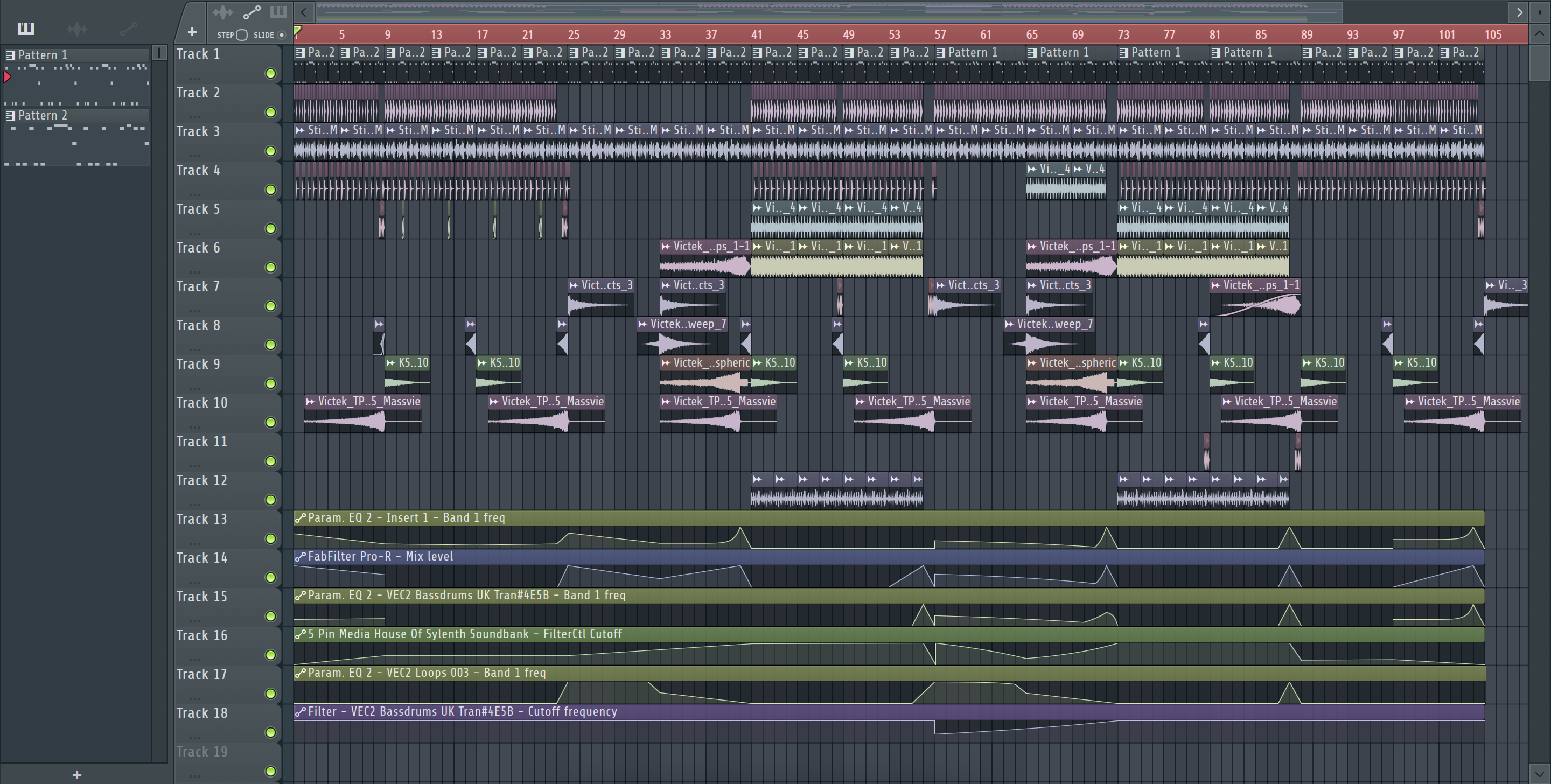This screenshot has height=784, width=1551.
Task: Click the horizontal scrollbar song overview thumb
Action: point(830,11)
